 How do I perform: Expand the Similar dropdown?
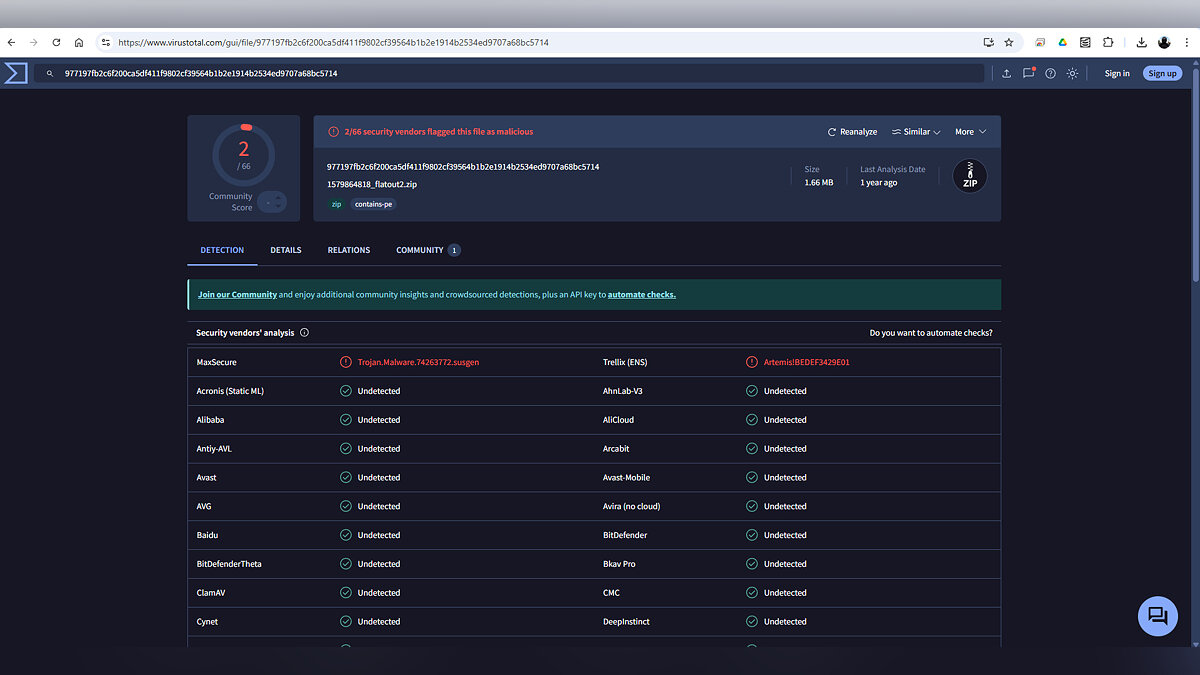coord(915,132)
